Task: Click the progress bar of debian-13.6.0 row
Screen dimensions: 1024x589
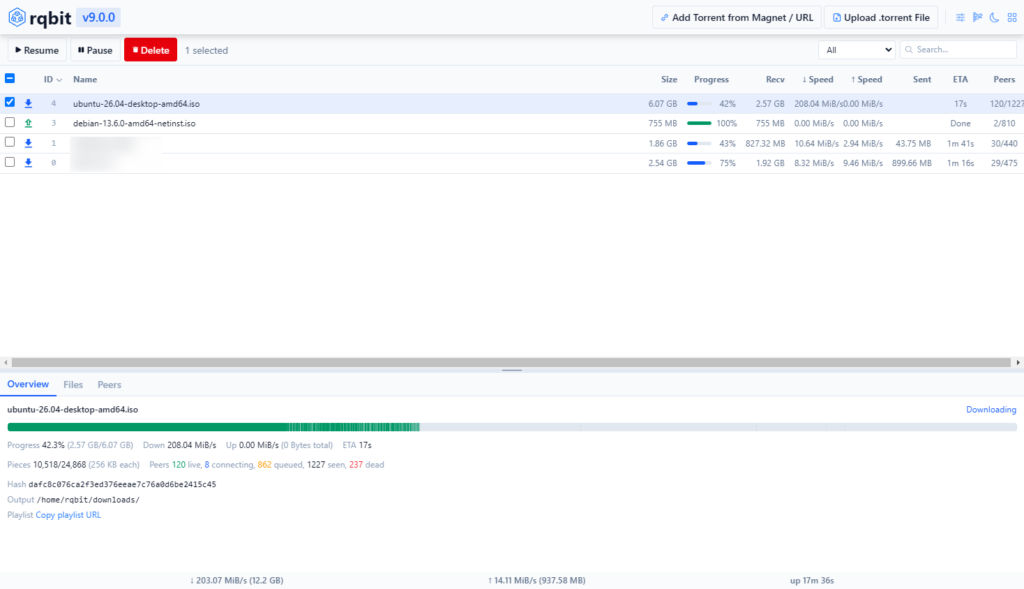Action: click(x=699, y=123)
